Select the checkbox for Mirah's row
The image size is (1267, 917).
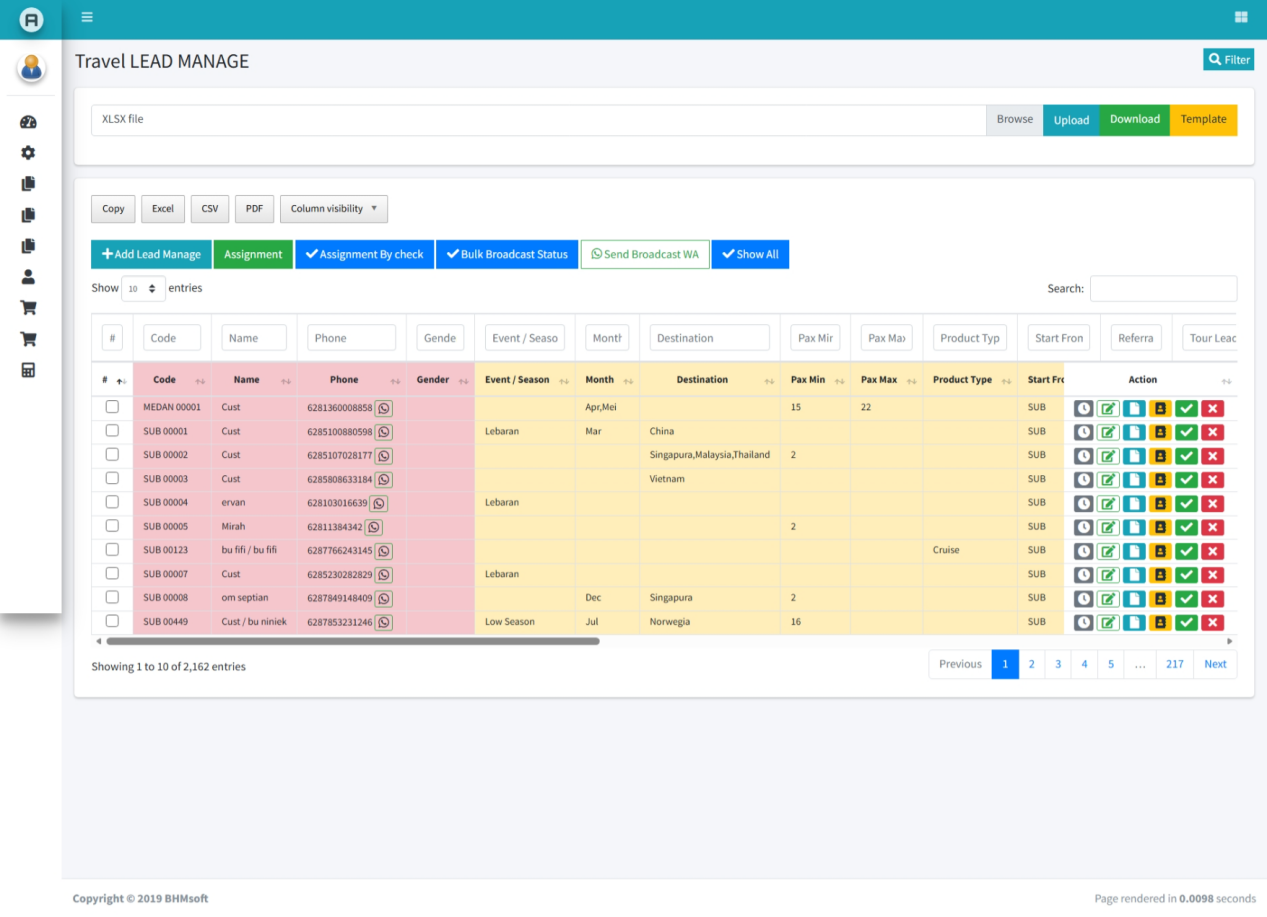click(112, 525)
